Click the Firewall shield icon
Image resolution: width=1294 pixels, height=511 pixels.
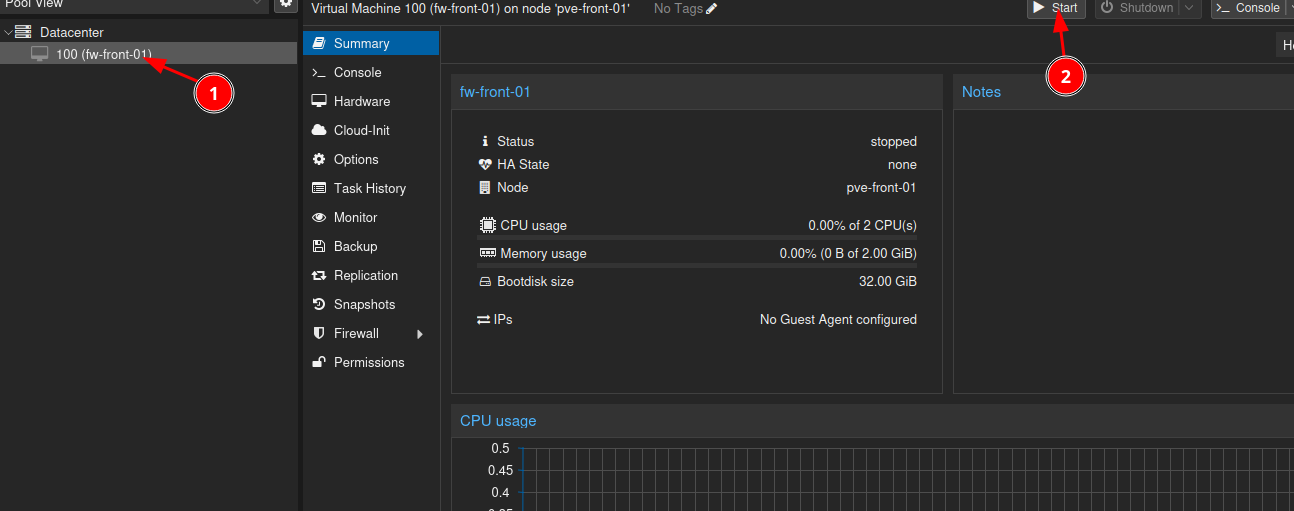coord(319,333)
